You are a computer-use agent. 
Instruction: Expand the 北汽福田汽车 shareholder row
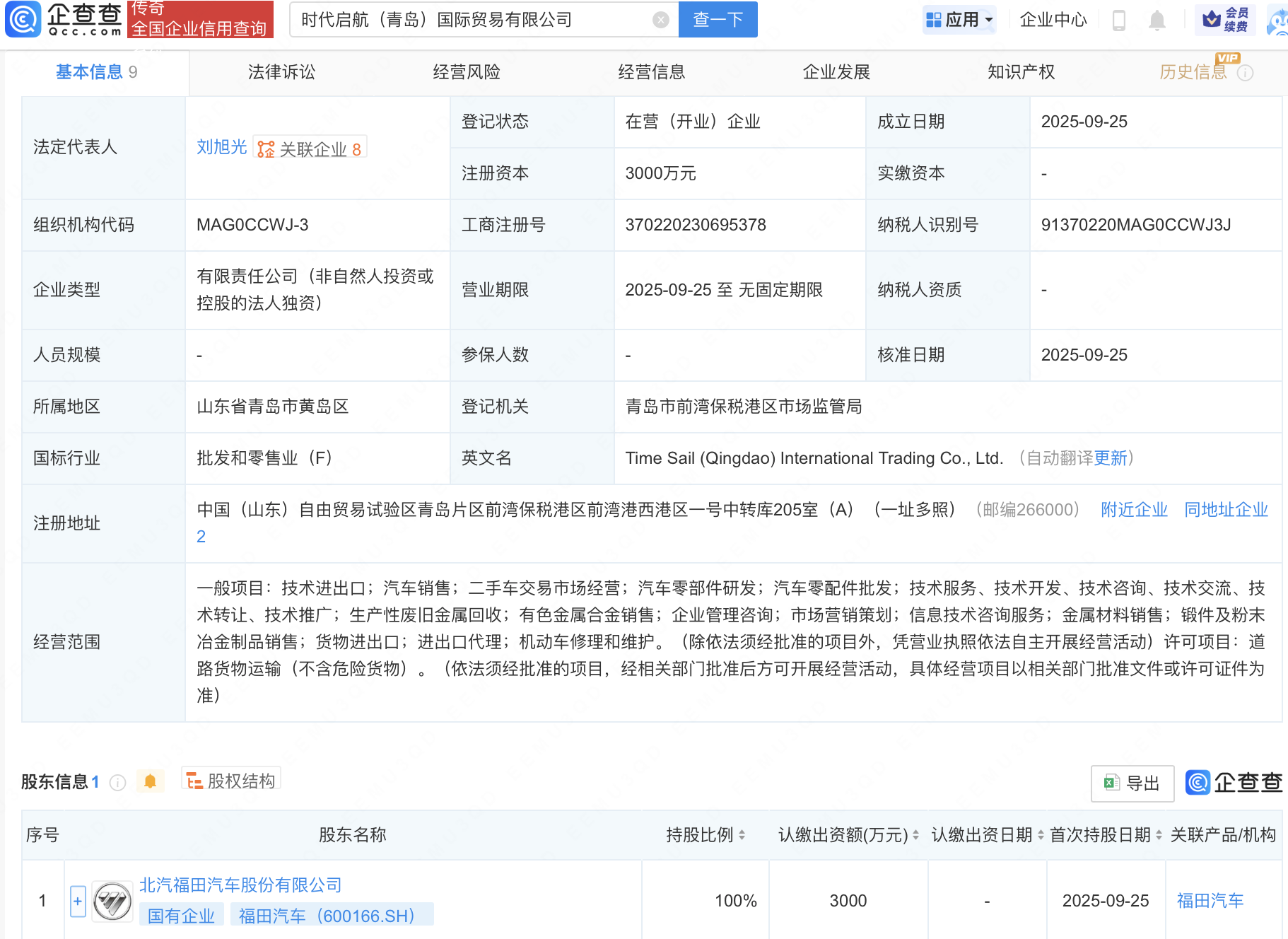[78, 901]
